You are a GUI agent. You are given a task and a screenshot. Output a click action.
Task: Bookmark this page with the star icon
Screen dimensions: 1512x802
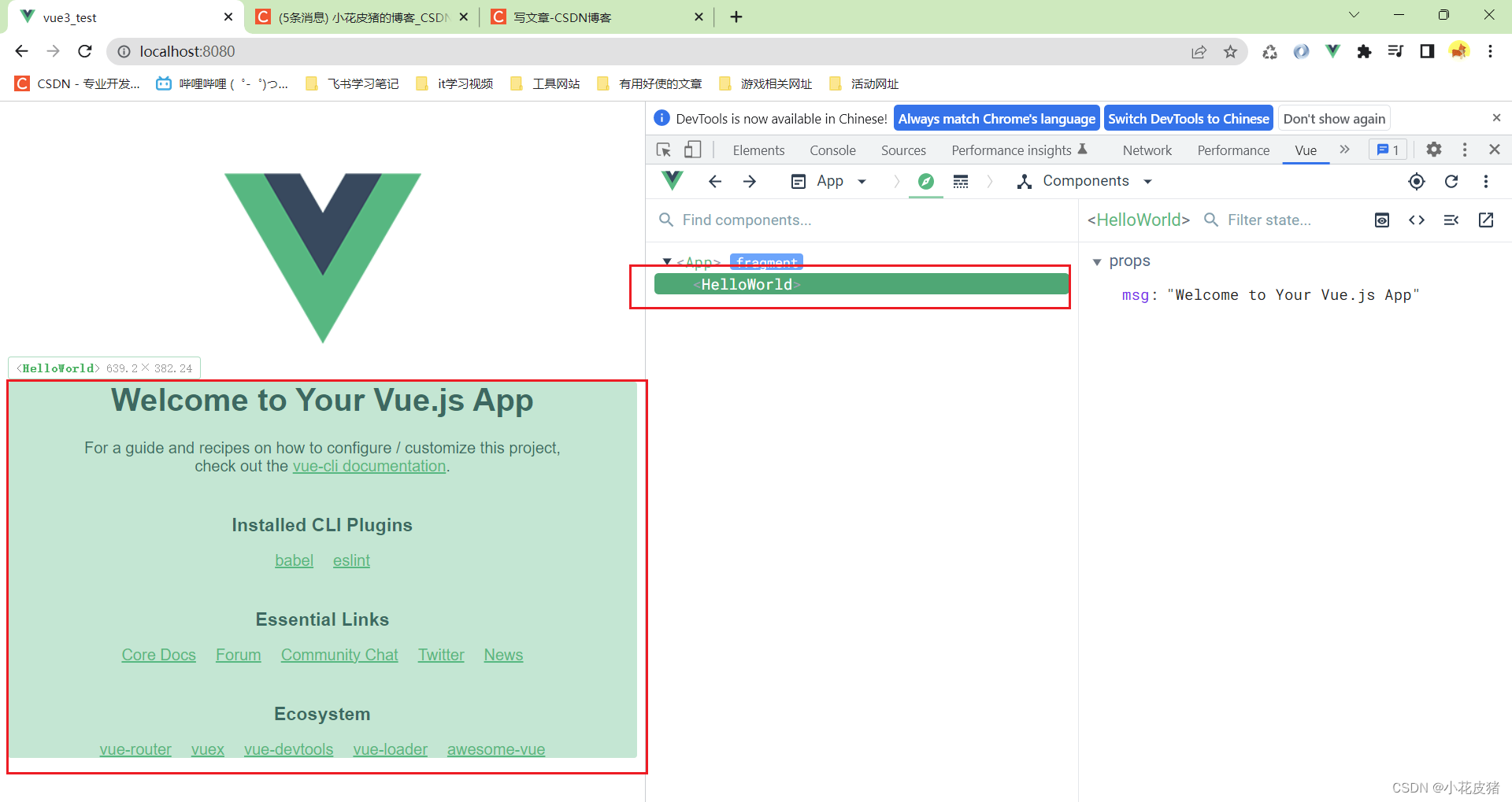(1230, 52)
